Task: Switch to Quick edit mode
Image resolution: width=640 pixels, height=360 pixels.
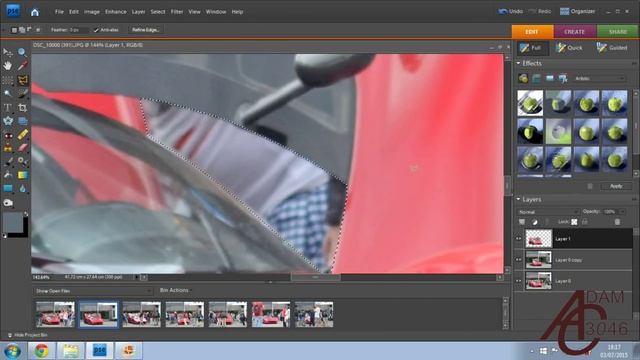Action: [570, 48]
